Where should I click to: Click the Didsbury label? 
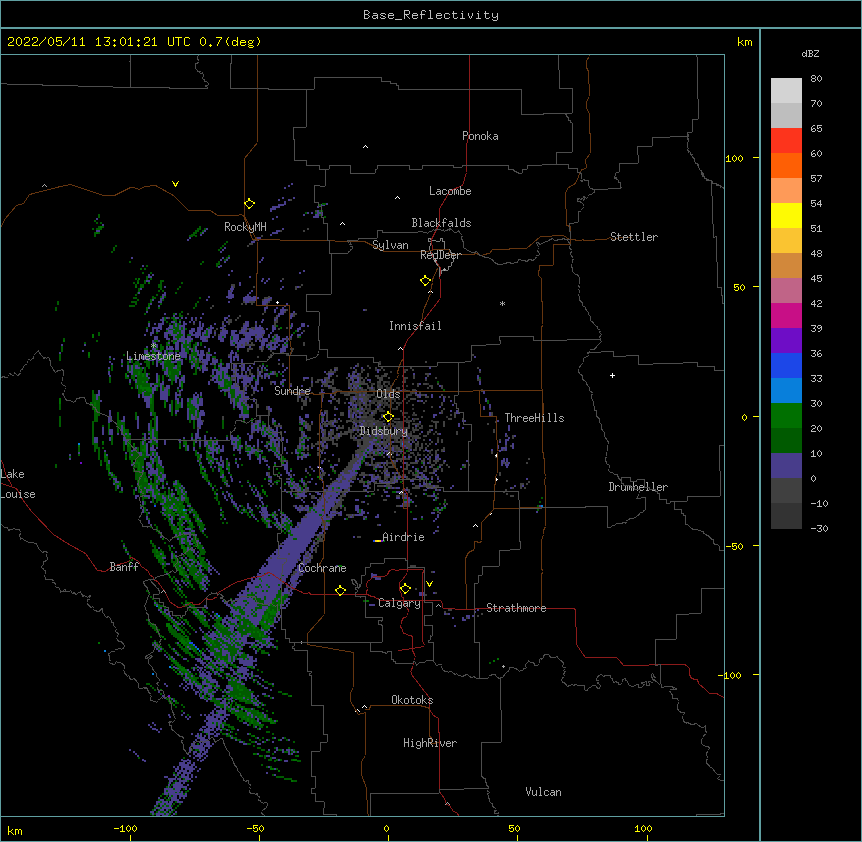(x=383, y=431)
